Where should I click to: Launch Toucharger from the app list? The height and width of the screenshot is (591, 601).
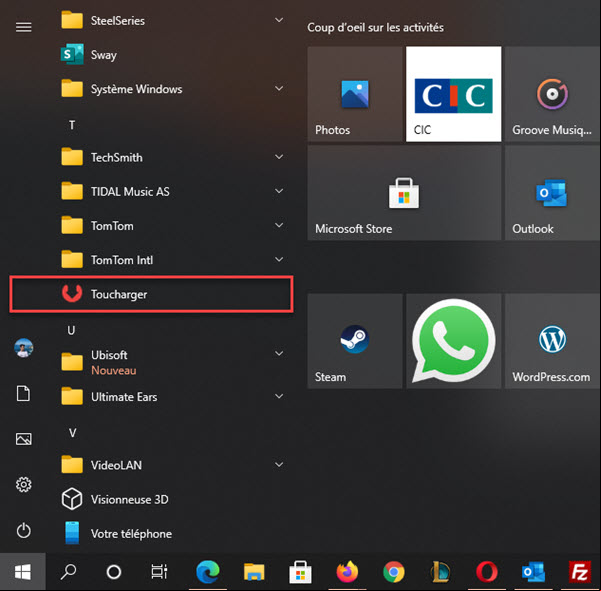click(x=153, y=294)
